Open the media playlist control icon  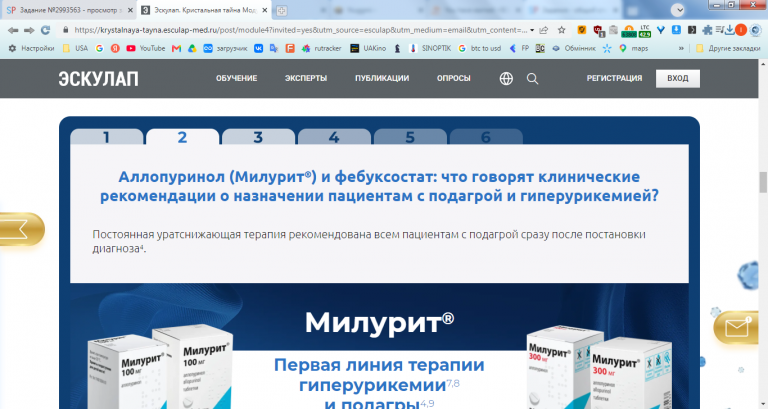click(x=719, y=30)
